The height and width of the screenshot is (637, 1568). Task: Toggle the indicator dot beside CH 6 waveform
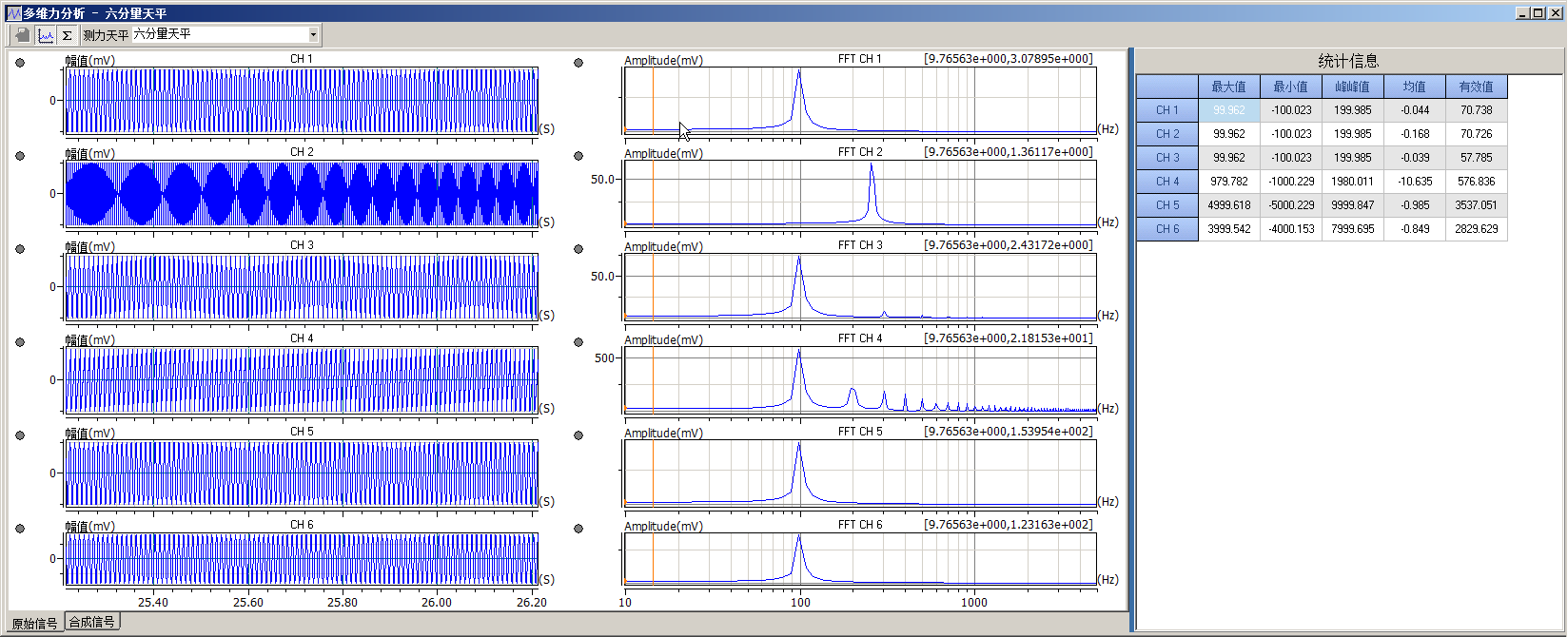pos(20,529)
